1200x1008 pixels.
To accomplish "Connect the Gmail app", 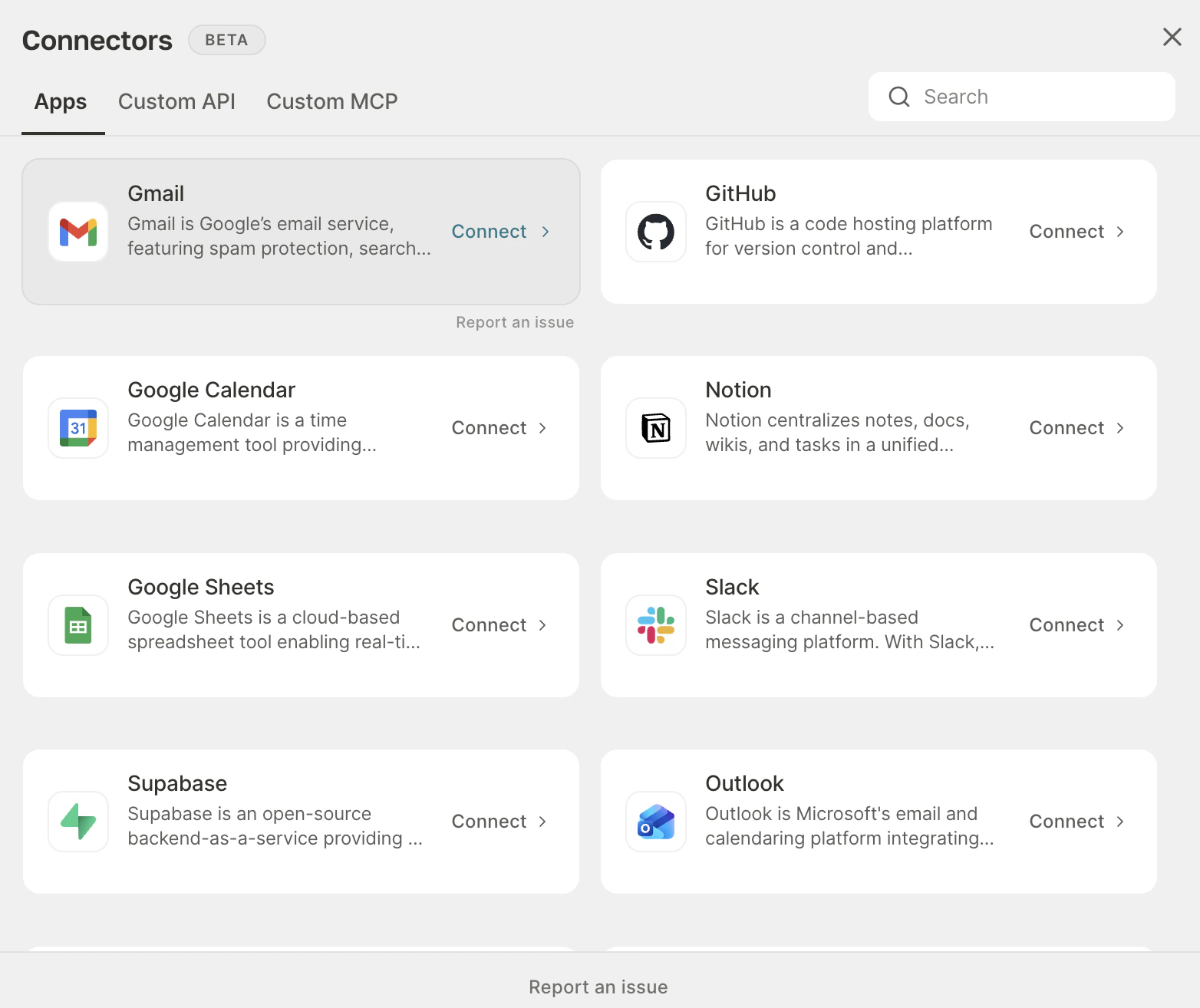I will click(x=501, y=232).
